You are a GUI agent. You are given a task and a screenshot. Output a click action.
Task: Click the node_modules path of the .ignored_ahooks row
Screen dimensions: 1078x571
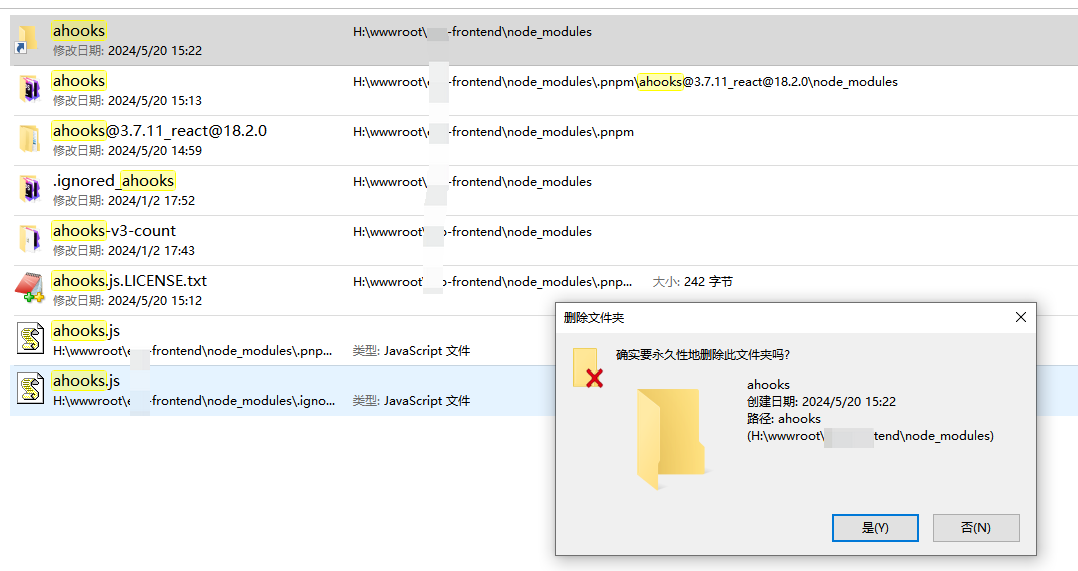click(x=472, y=182)
